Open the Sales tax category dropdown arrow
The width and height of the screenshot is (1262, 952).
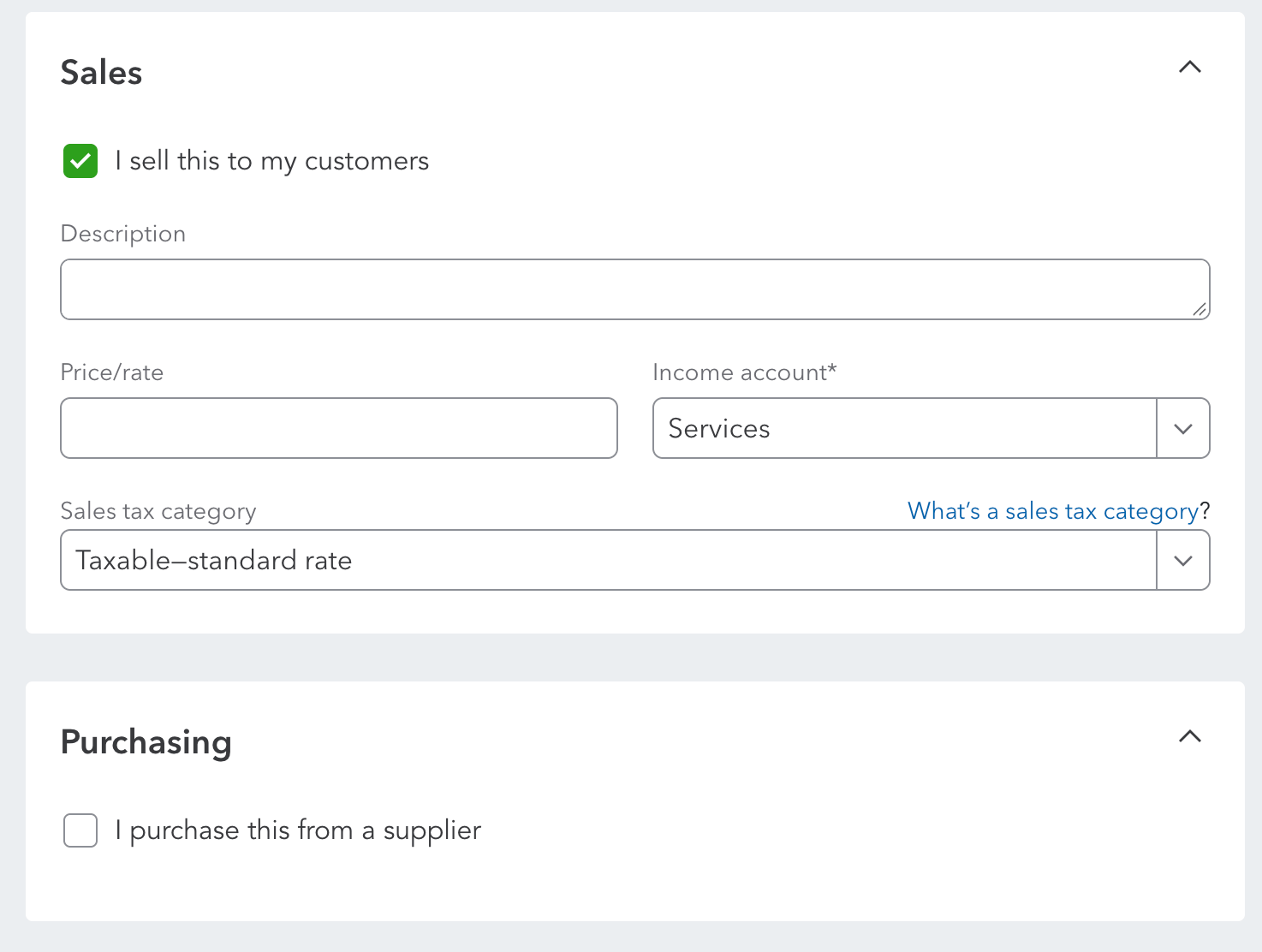click(x=1183, y=561)
